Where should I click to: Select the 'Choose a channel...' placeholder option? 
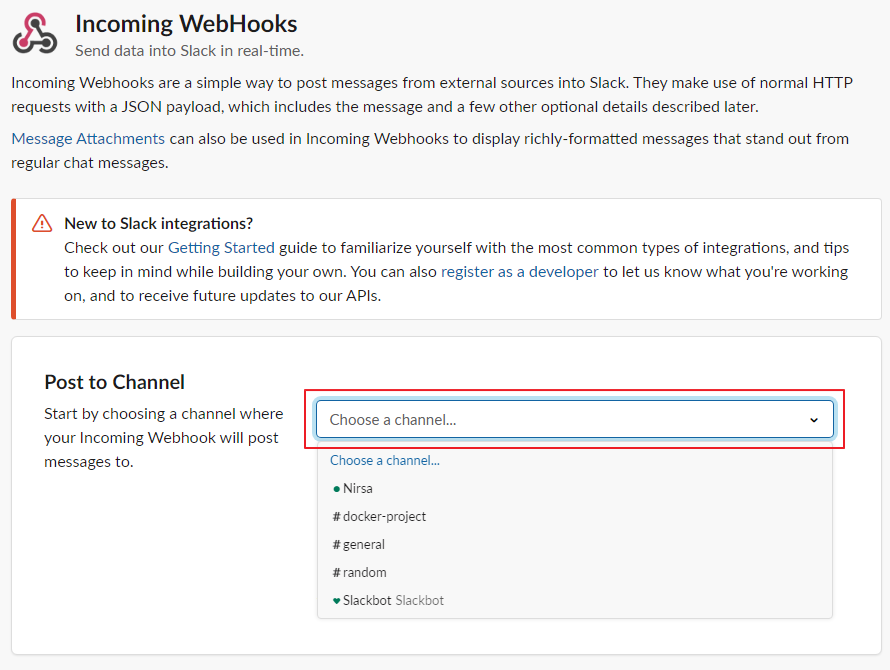click(574, 460)
